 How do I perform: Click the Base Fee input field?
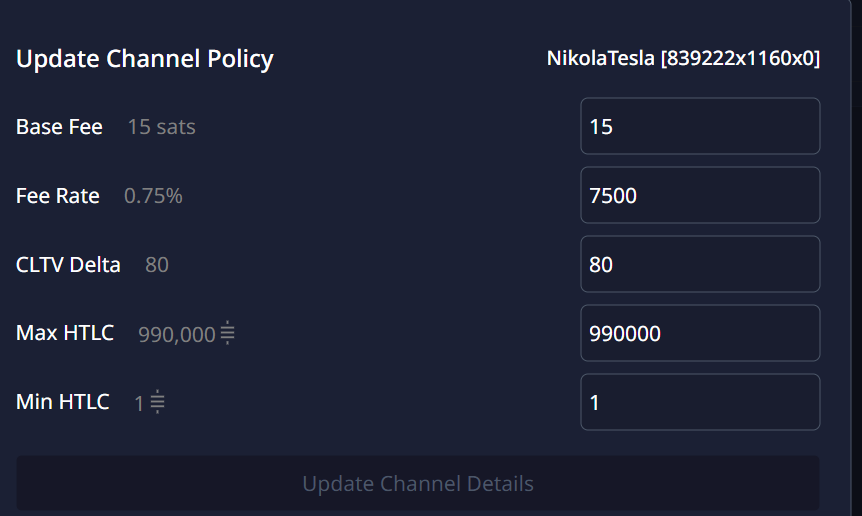click(x=700, y=126)
